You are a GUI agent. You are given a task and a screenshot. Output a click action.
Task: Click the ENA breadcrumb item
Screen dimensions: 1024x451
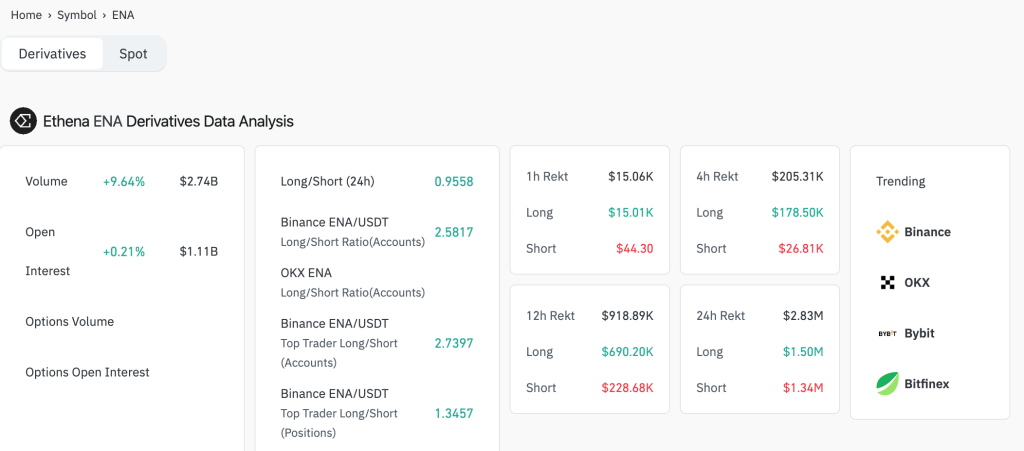[x=123, y=15]
